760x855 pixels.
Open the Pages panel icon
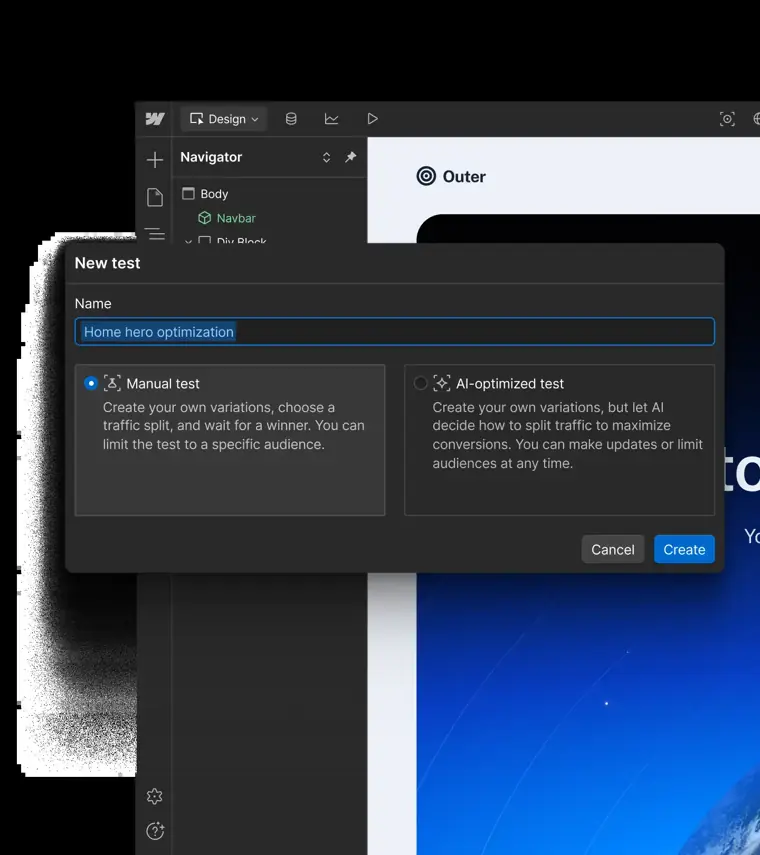(x=155, y=197)
